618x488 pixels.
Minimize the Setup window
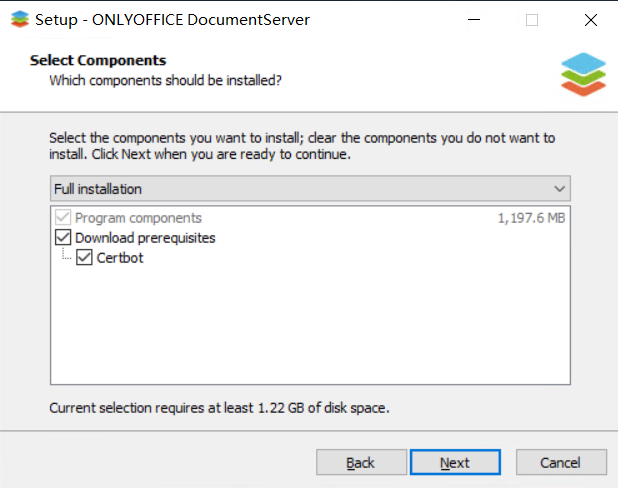click(474, 20)
